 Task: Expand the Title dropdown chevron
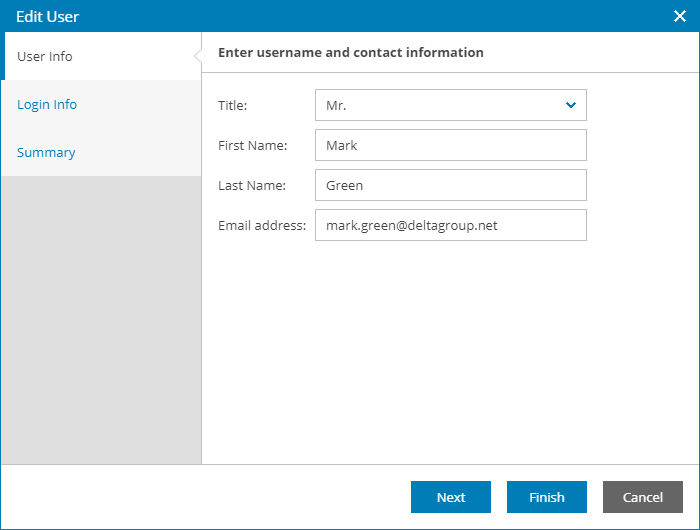(571, 105)
